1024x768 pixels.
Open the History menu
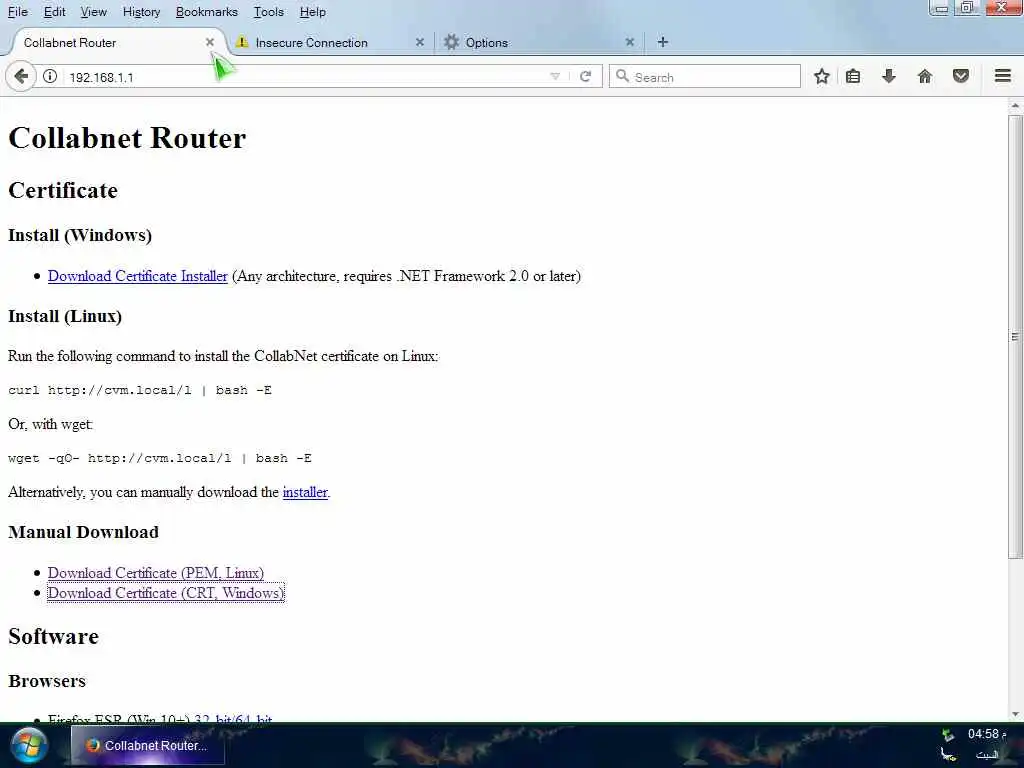click(141, 12)
